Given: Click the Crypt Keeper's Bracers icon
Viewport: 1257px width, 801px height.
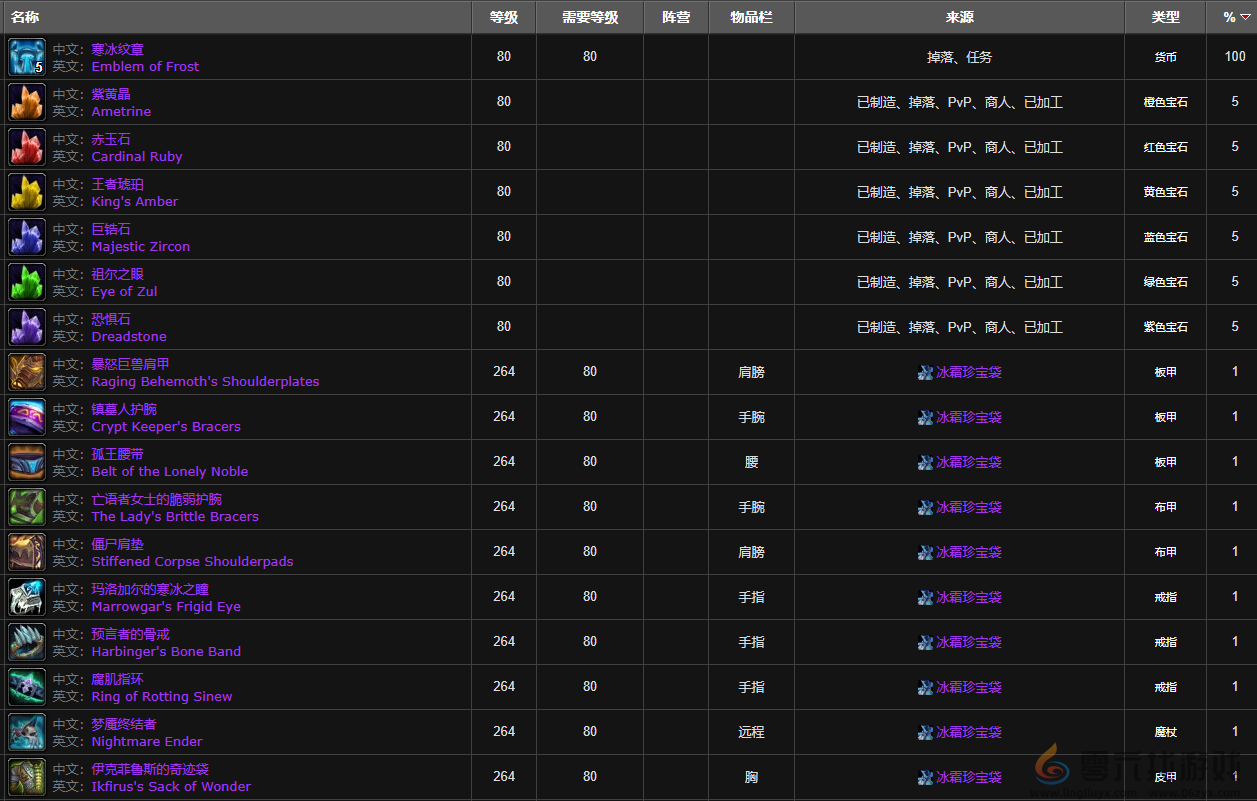Looking at the screenshot, I should click(x=27, y=417).
